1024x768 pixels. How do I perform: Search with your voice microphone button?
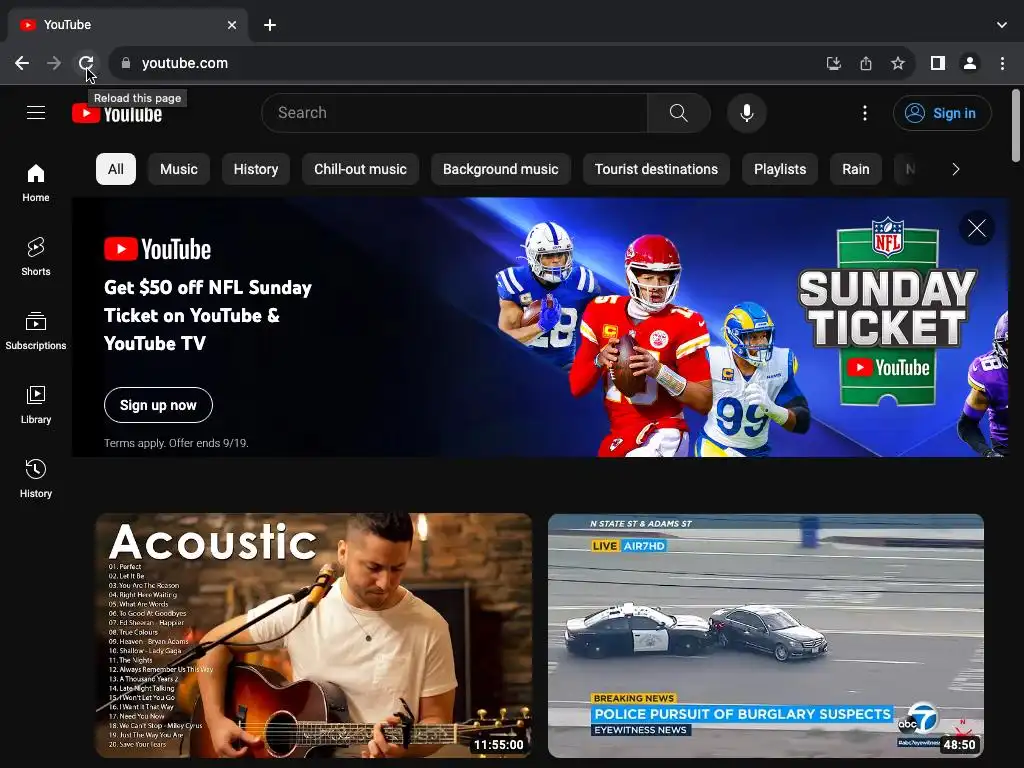pos(746,113)
